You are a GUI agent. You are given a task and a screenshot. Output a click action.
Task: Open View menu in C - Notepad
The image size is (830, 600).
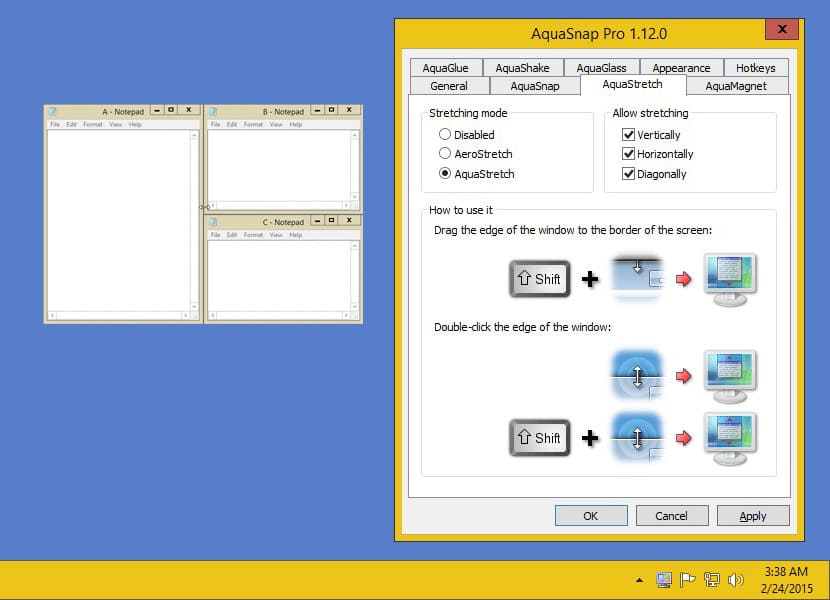276,235
